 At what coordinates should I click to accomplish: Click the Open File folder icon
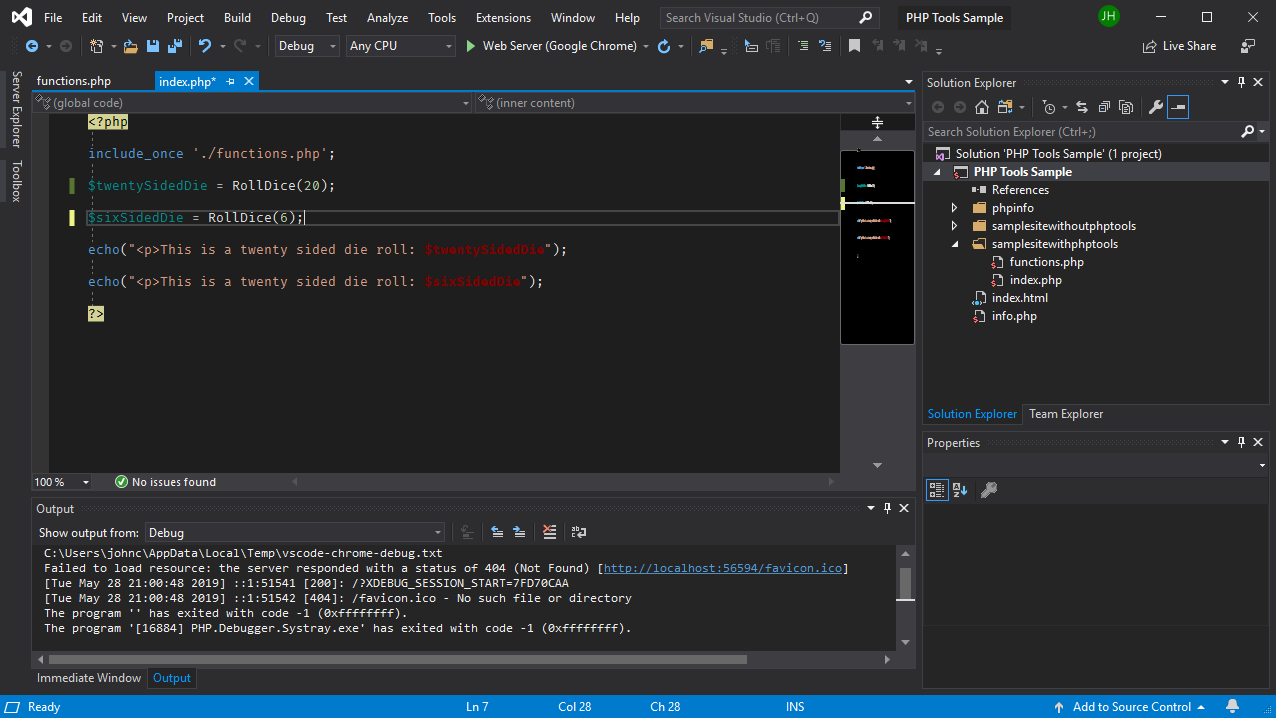(x=130, y=46)
